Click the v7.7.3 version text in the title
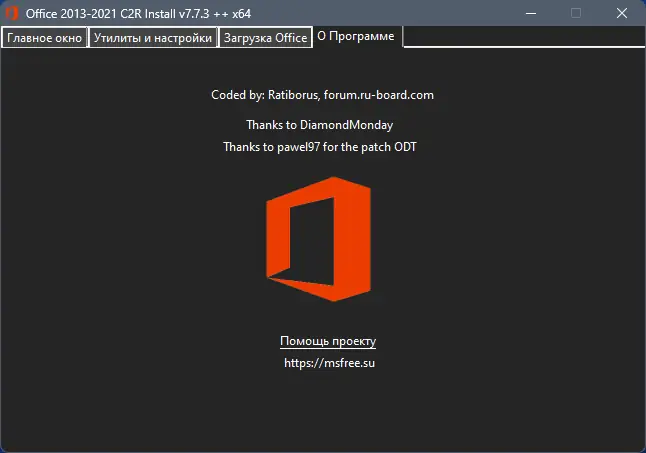 [194, 13]
